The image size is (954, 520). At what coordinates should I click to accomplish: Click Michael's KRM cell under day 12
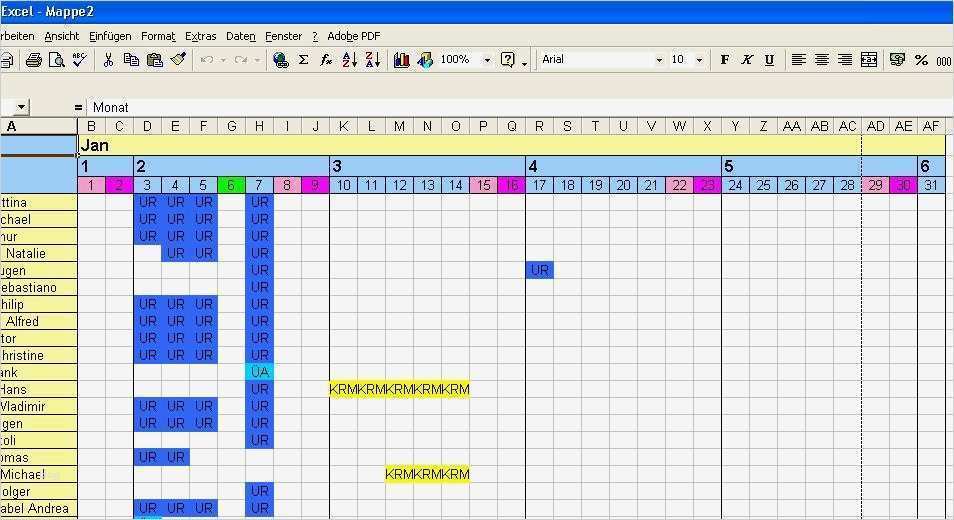coord(399,474)
